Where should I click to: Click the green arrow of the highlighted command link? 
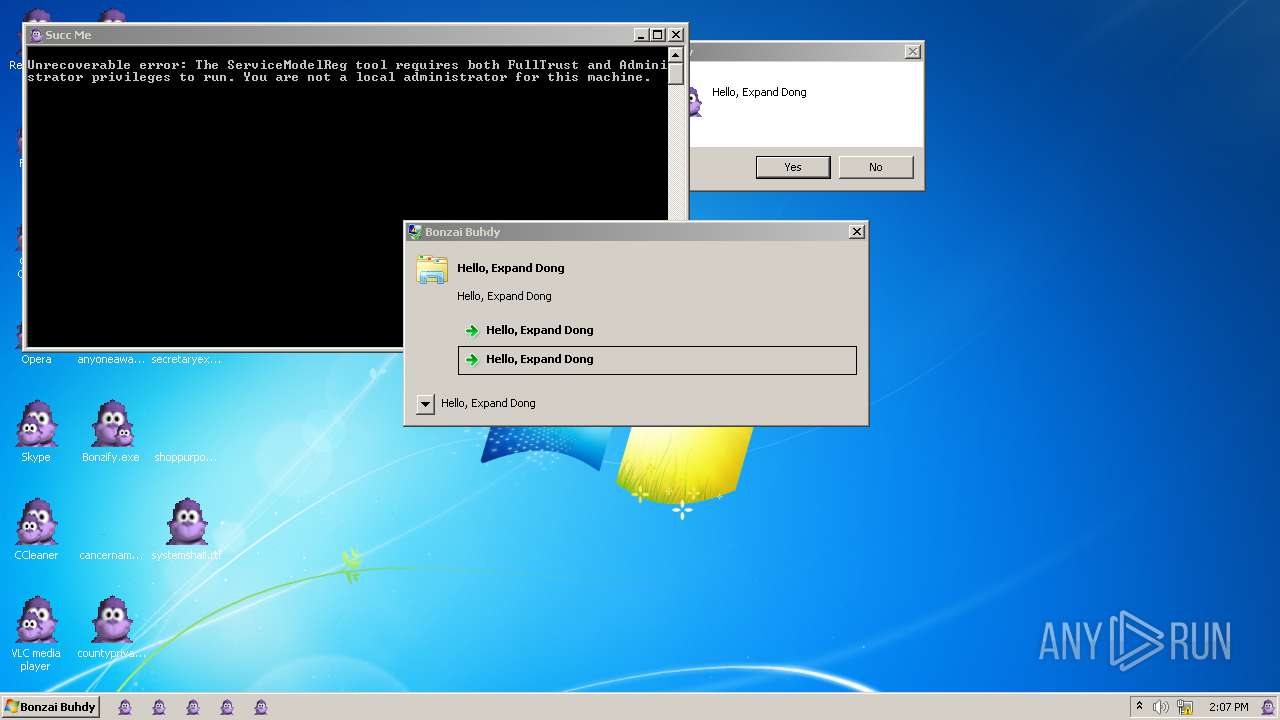click(472, 359)
